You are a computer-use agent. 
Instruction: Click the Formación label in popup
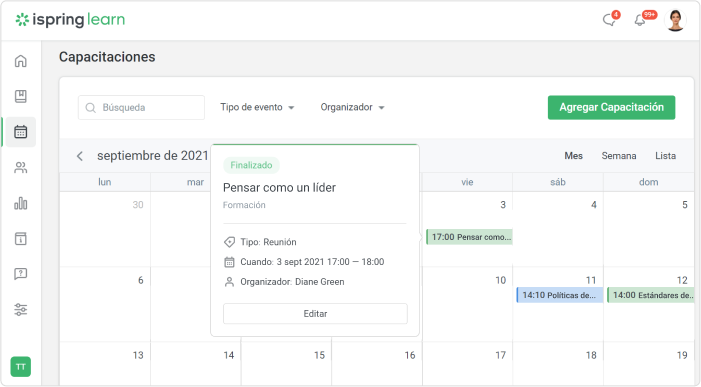[x=244, y=205]
